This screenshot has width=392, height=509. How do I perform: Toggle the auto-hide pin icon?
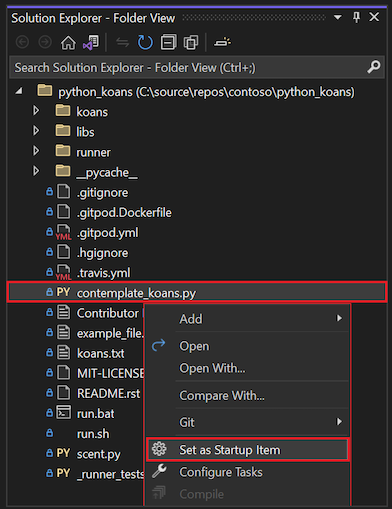[x=356, y=17]
